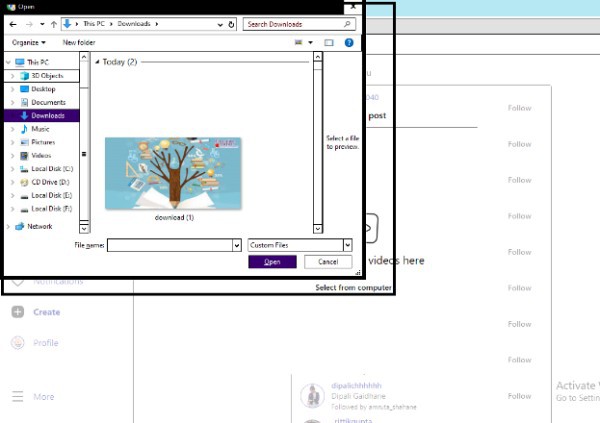Expand the Music tree node

point(12,129)
